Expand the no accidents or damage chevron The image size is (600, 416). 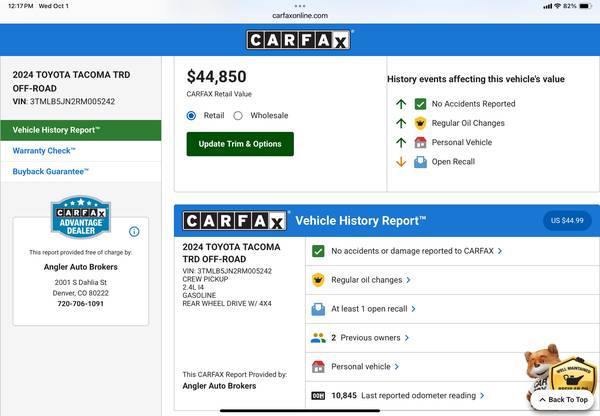pos(500,251)
